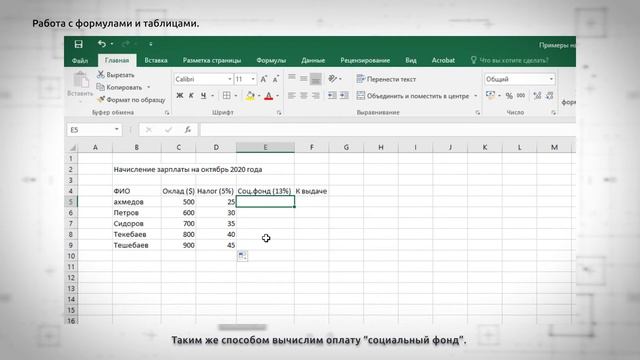Screen dimensions: 640x360
Task: Click accounting currency format icon
Action: 491,96
